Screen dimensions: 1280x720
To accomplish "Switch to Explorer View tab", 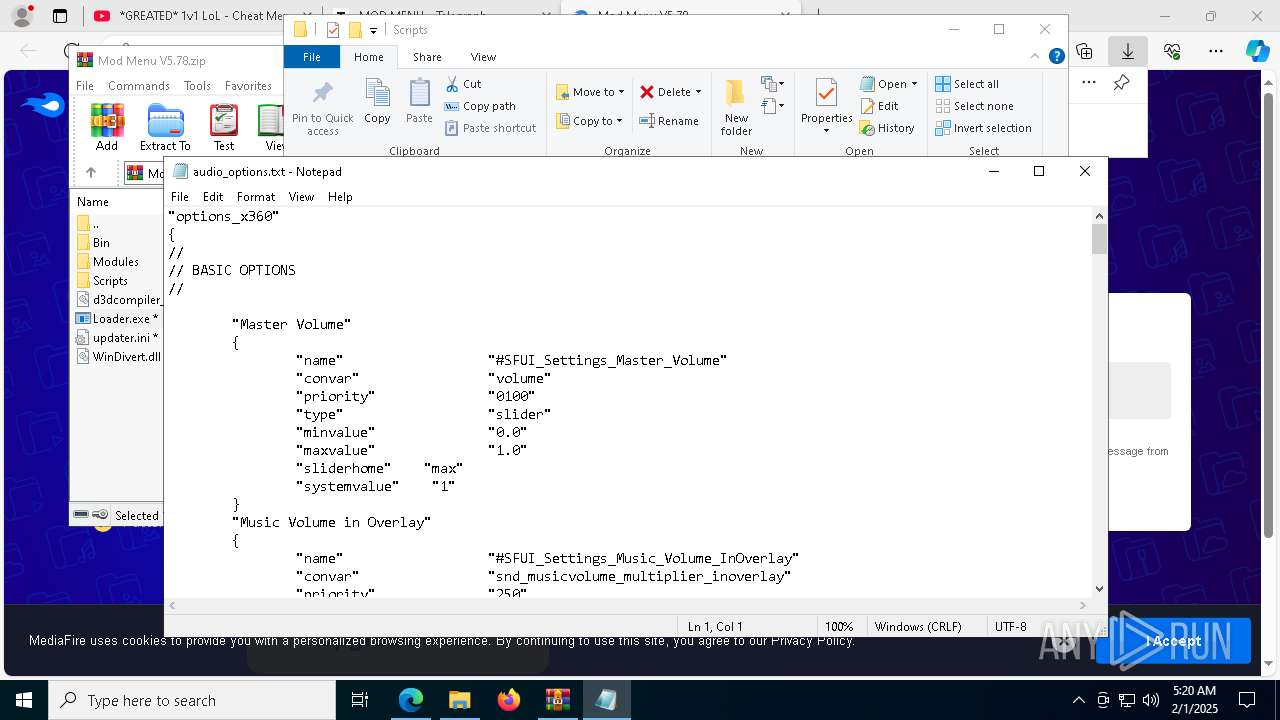I will 483,57.
